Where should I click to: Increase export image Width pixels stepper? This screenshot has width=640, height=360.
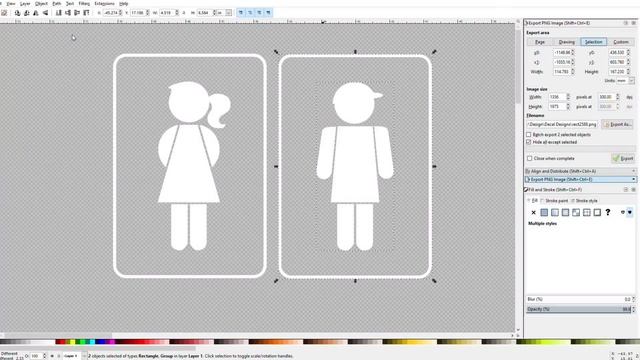(x=568, y=96)
